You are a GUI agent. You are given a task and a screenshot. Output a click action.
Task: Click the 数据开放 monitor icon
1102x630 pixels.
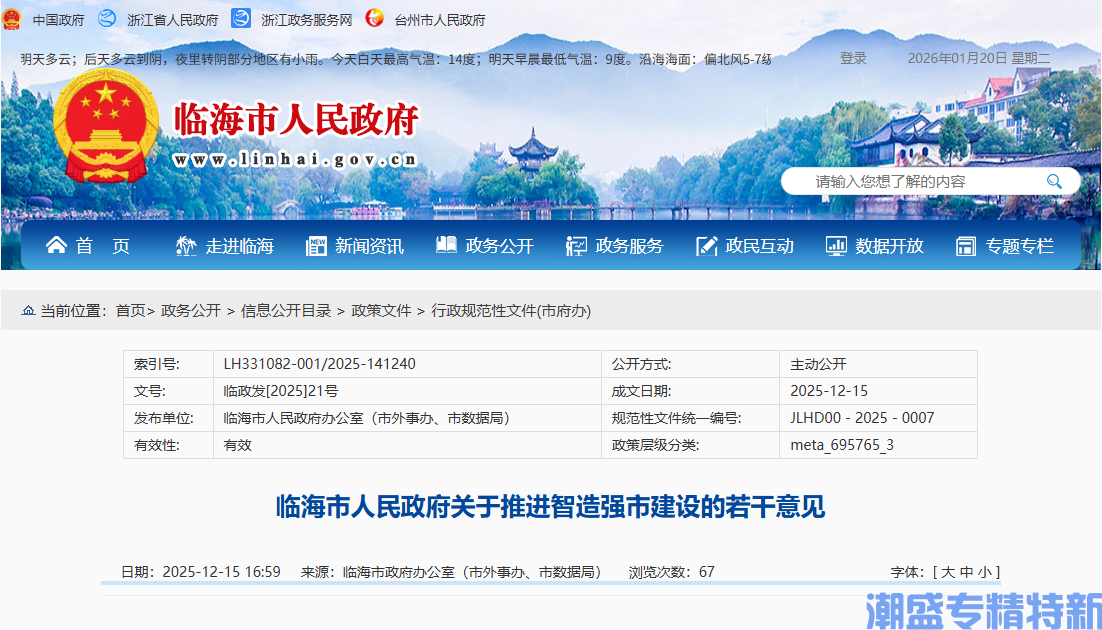pos(834,245)
